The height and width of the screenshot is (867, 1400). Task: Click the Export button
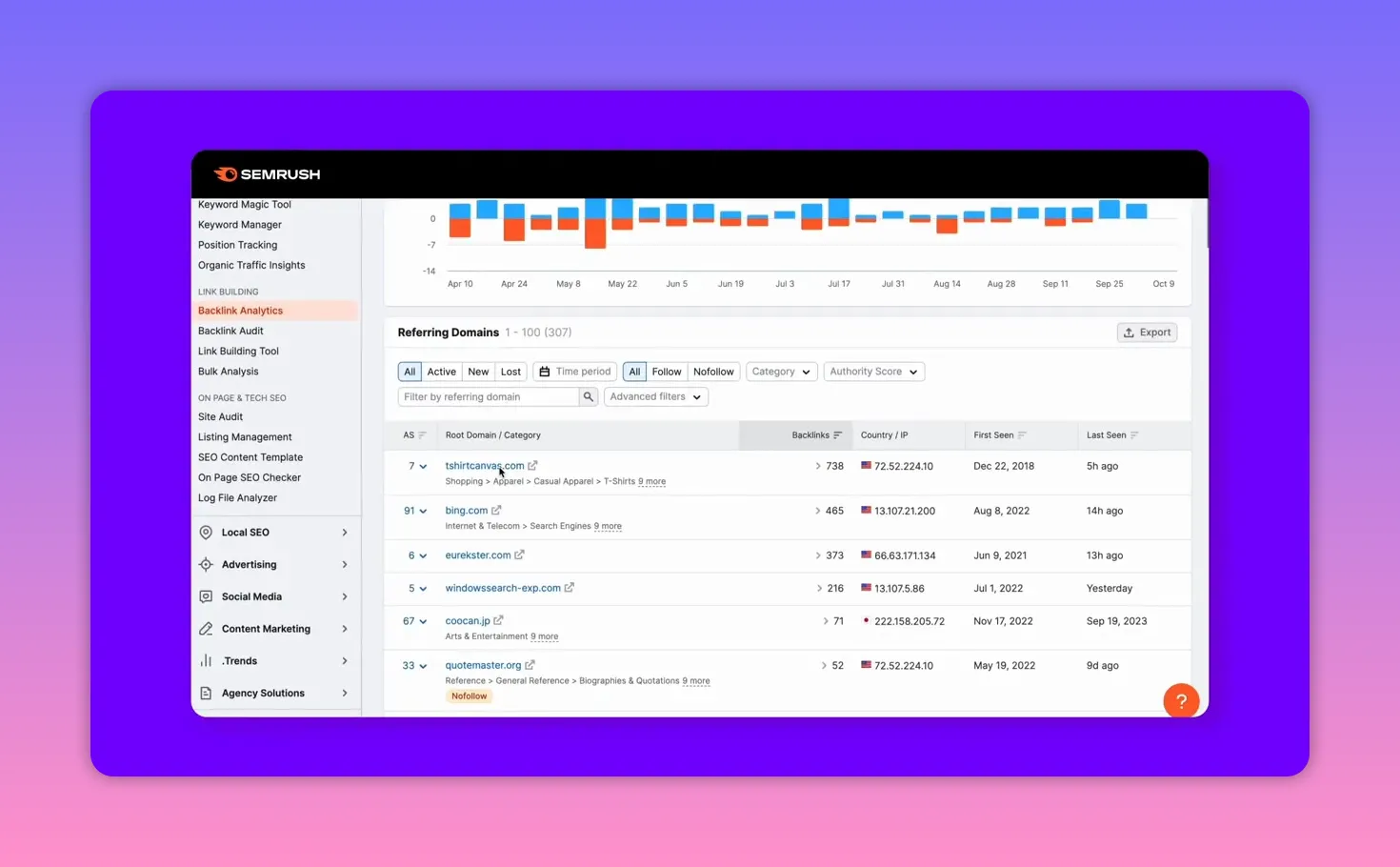[x=1147, y=333]
